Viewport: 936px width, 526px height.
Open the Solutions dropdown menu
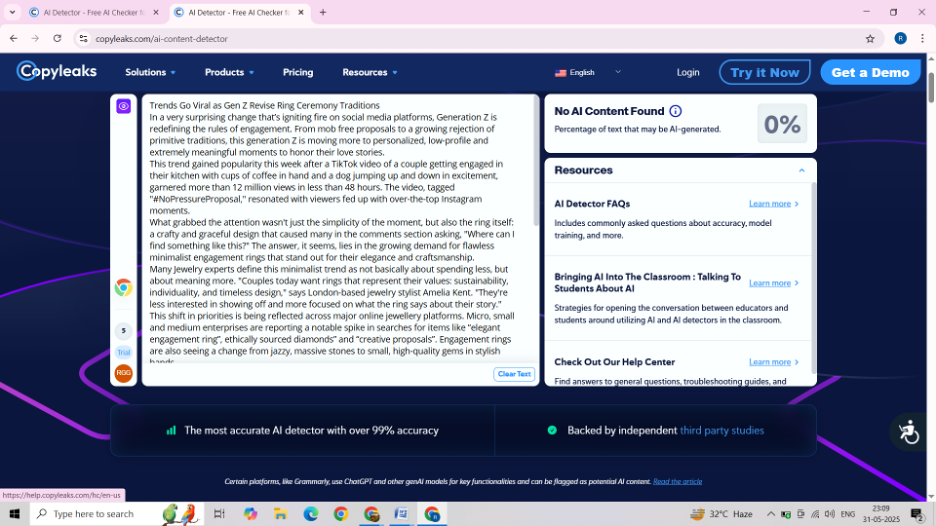[150, 72]
